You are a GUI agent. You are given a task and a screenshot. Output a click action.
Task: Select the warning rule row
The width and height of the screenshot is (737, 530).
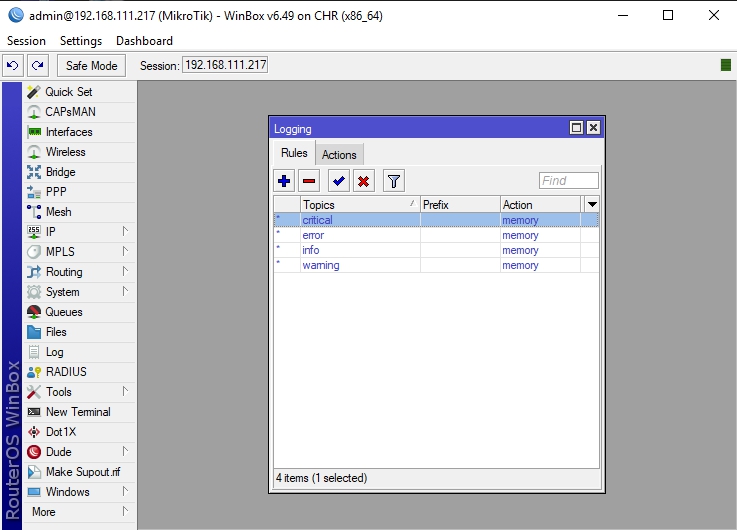[x=436, y=265]
